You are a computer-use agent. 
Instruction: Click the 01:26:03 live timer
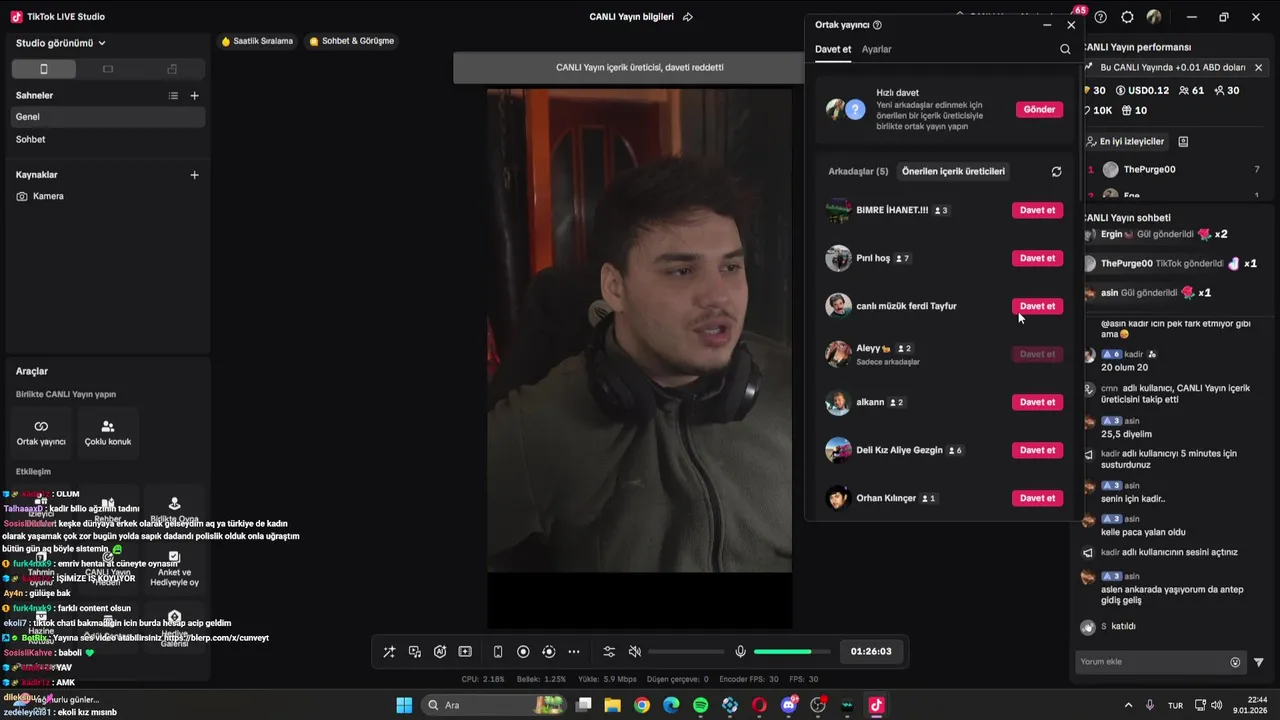[871, 651]
